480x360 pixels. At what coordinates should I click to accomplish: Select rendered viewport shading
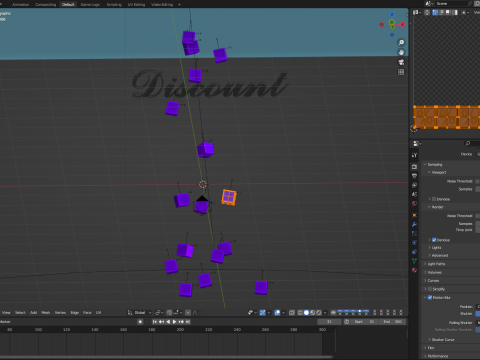319,313
